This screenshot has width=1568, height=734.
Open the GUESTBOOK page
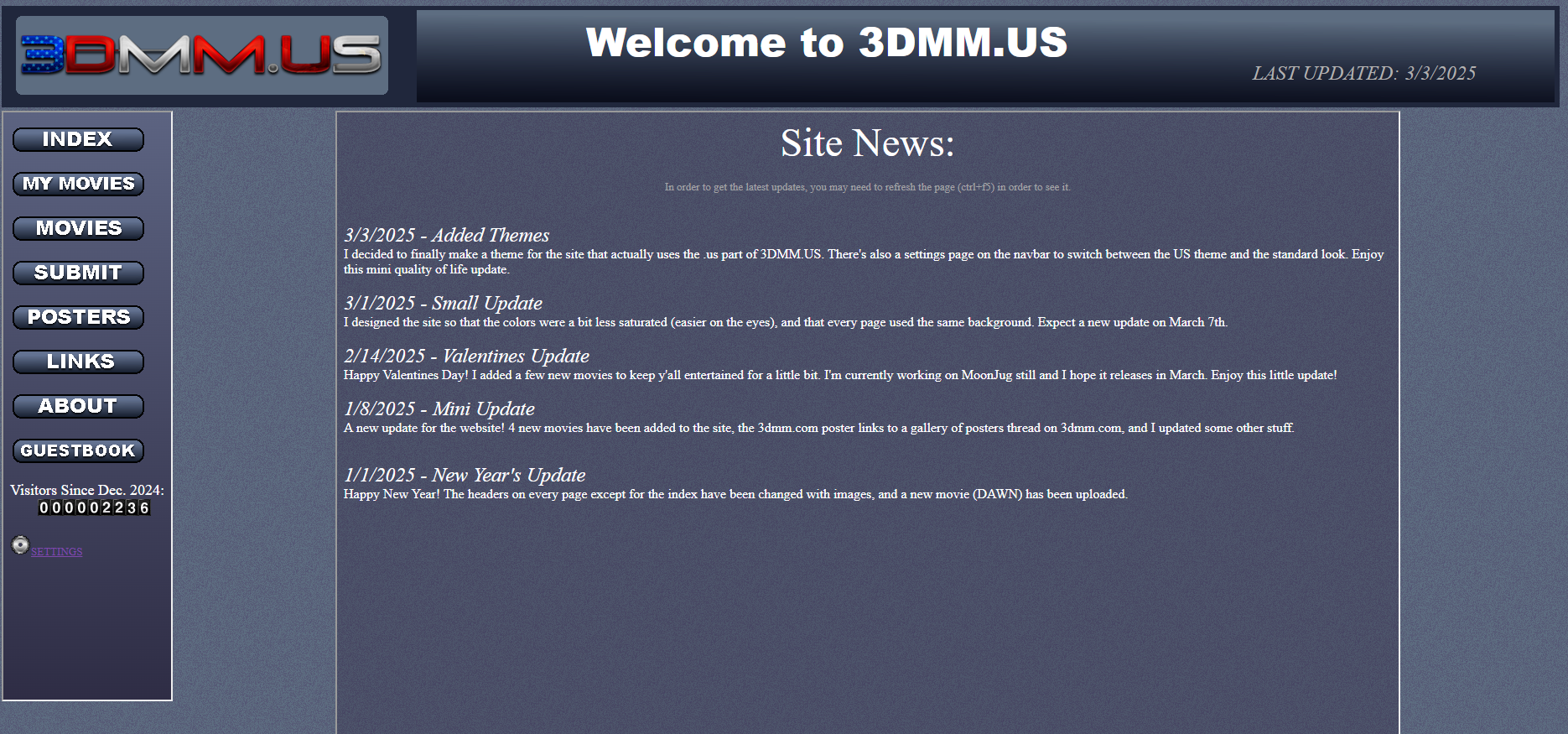(x=78, y=450)
